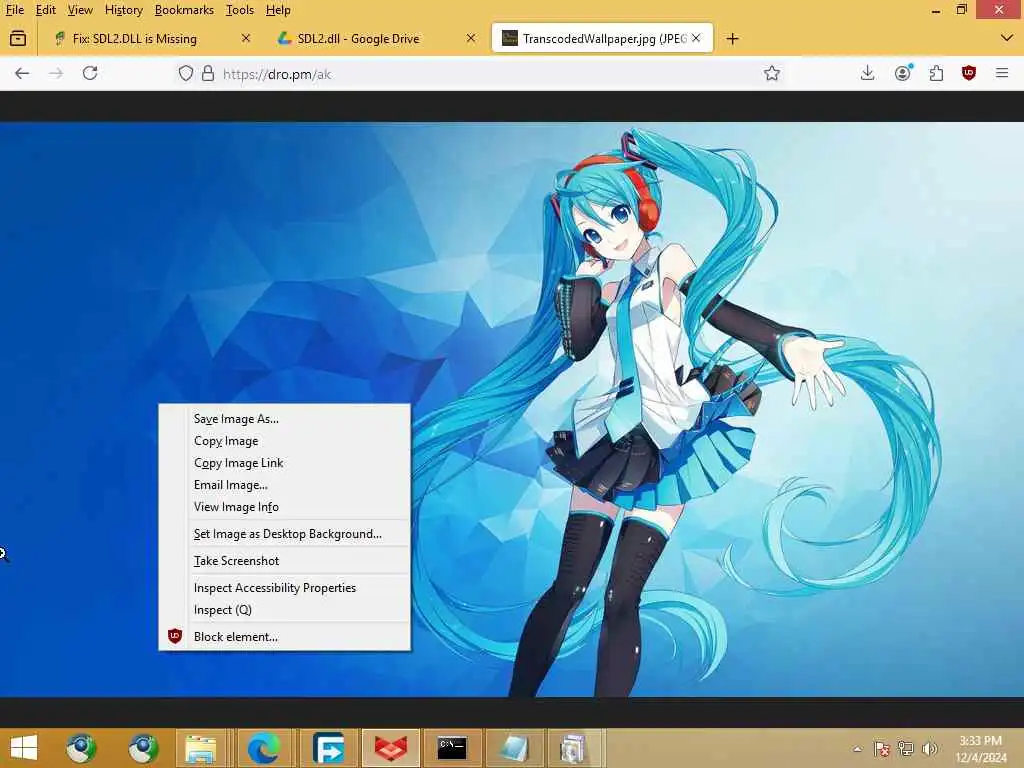Open the volume speaker tray icon
This screenshot has width=1024, height=768.
930,749
